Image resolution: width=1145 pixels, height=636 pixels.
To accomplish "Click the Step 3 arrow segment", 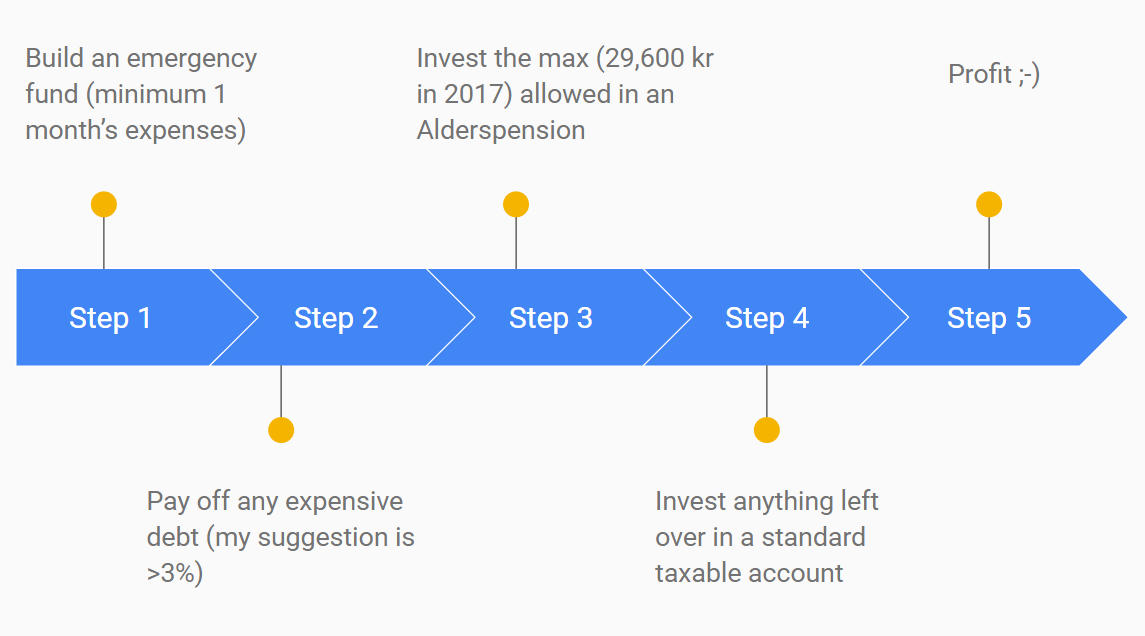I will [x=551, y=318].
